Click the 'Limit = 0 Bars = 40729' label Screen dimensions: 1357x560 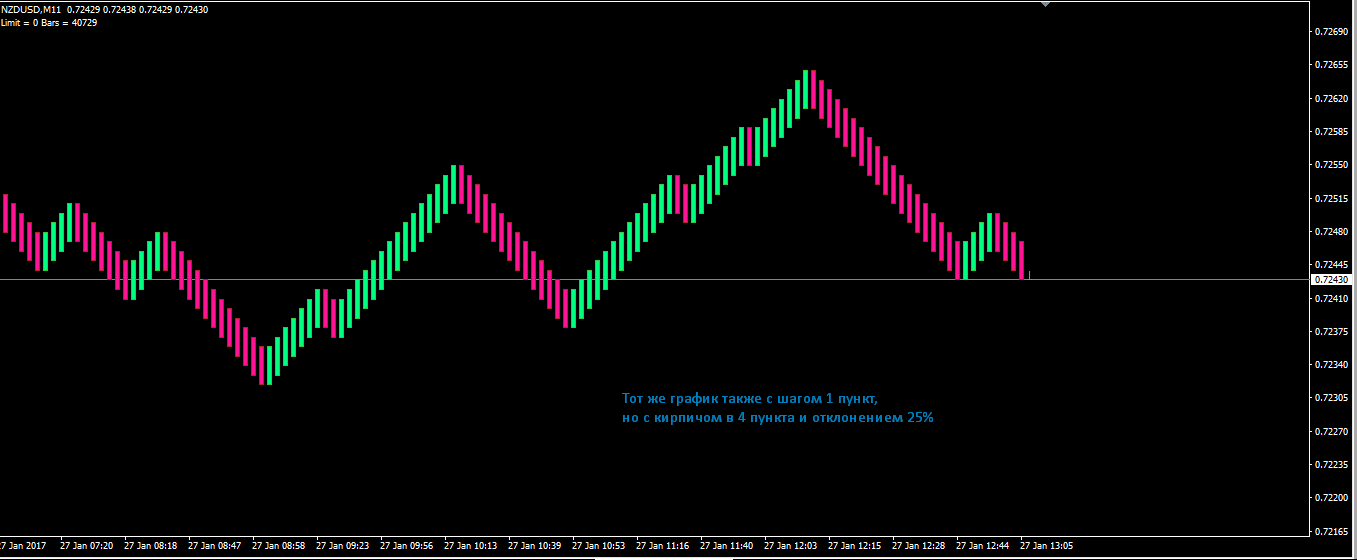pos(49,22)
